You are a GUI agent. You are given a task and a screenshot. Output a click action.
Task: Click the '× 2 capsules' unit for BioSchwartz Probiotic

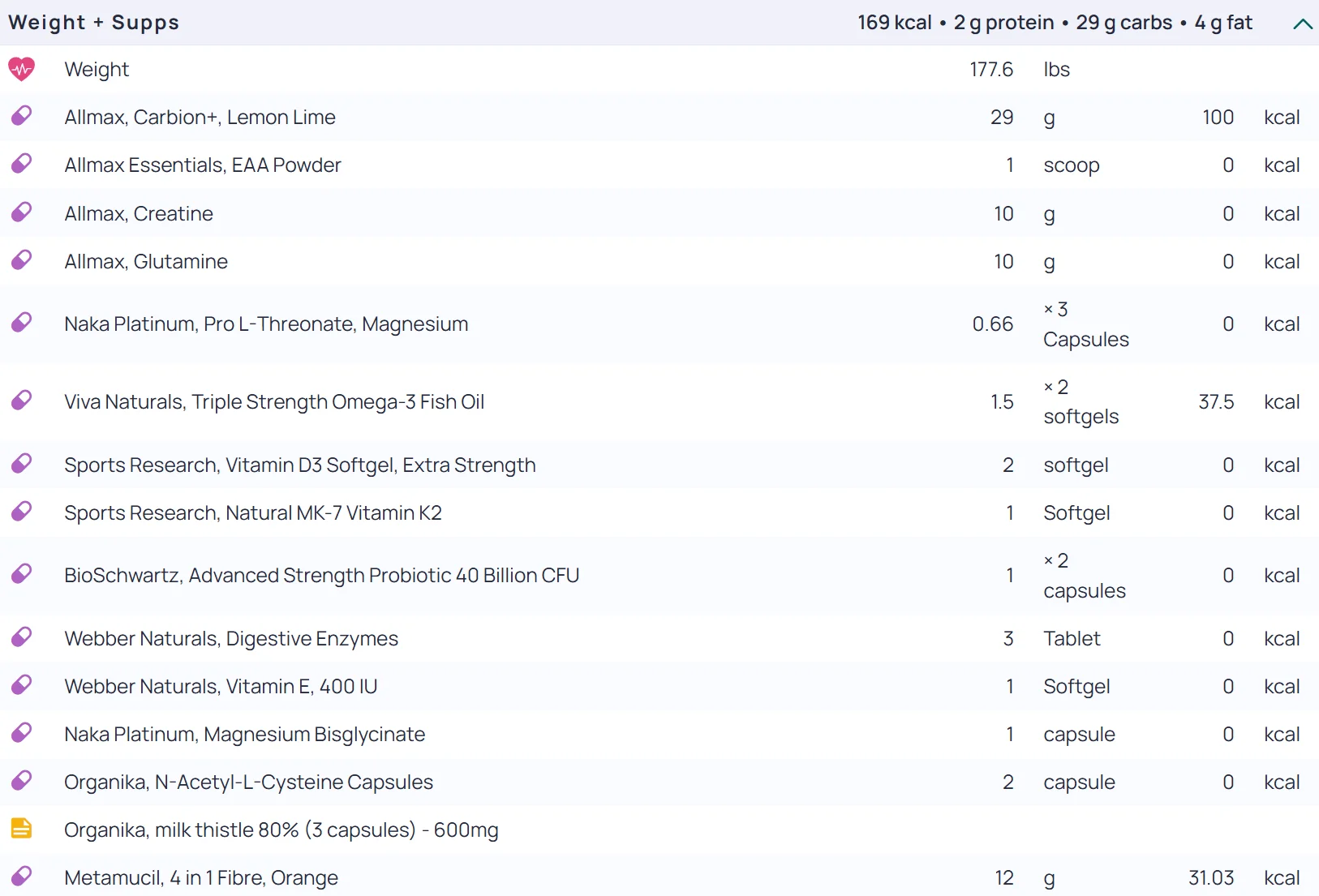[1085, 576]
